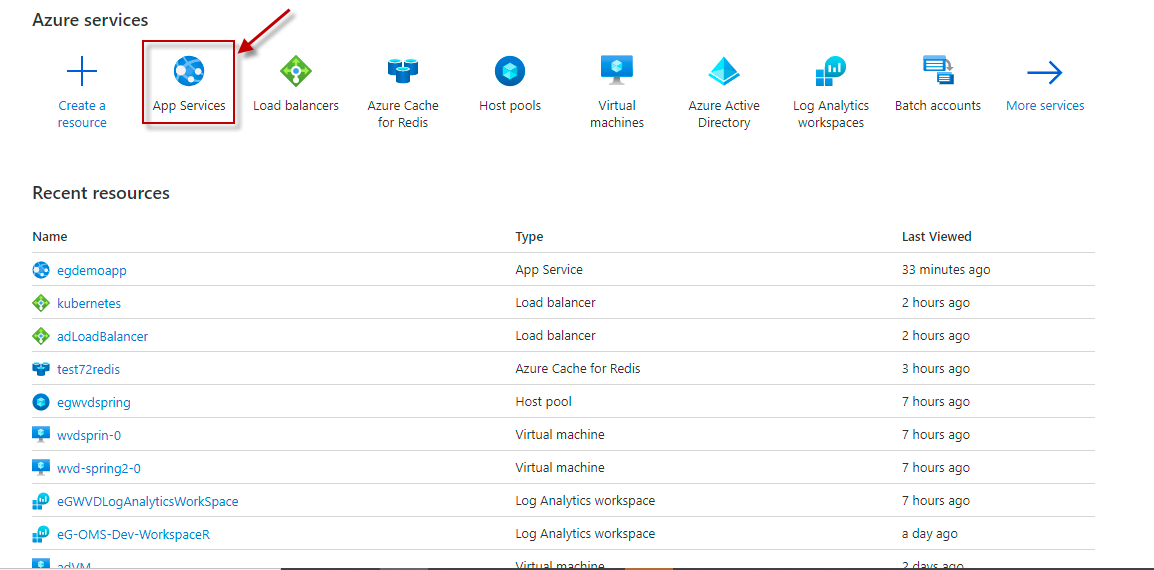The height and width of the screenshot is (570, 1154).
Task: Click the 'Host pool' type cell
Action: pyautogui.click(x=543, y=401)
